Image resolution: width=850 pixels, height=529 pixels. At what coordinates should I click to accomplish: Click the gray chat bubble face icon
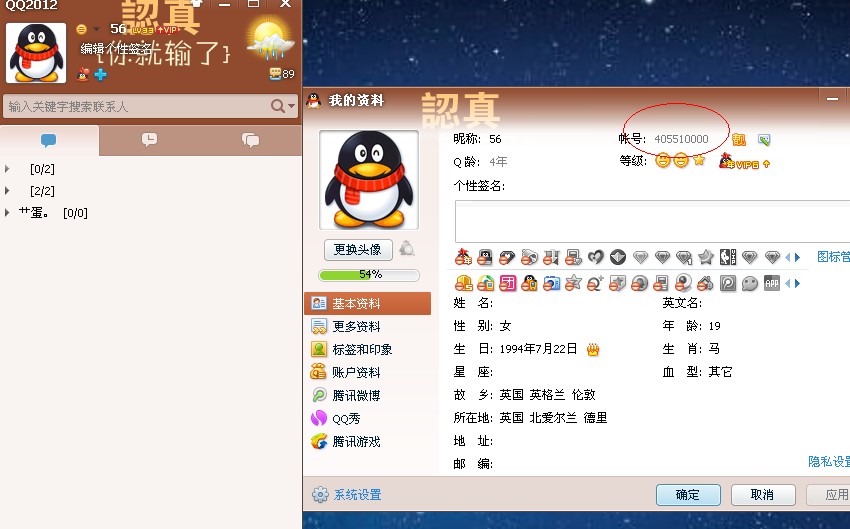point(749,283)
